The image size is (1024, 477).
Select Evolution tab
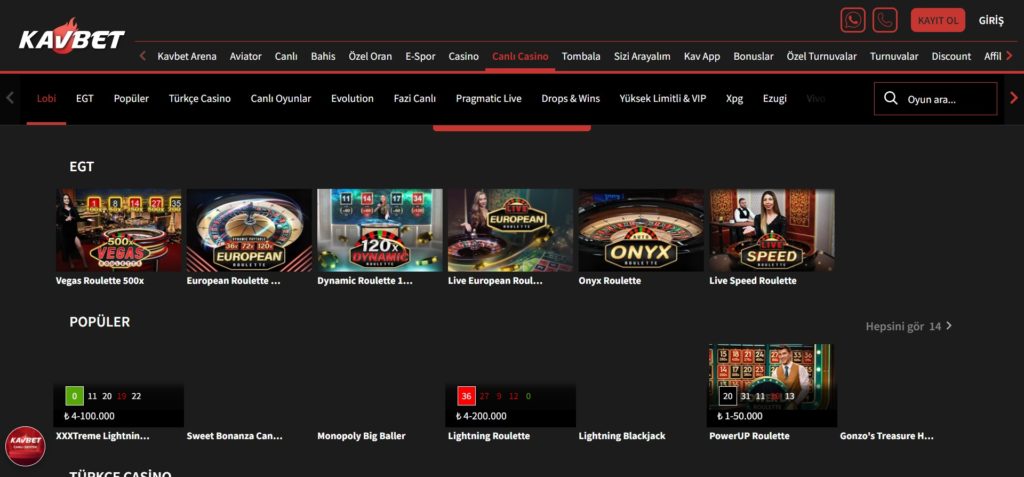[x=352, y=99]
